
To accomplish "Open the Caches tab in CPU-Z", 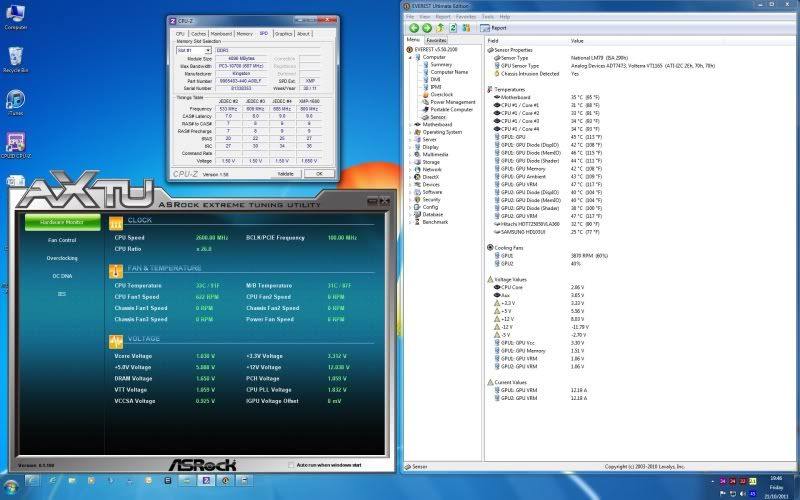I will click(198, 34).
